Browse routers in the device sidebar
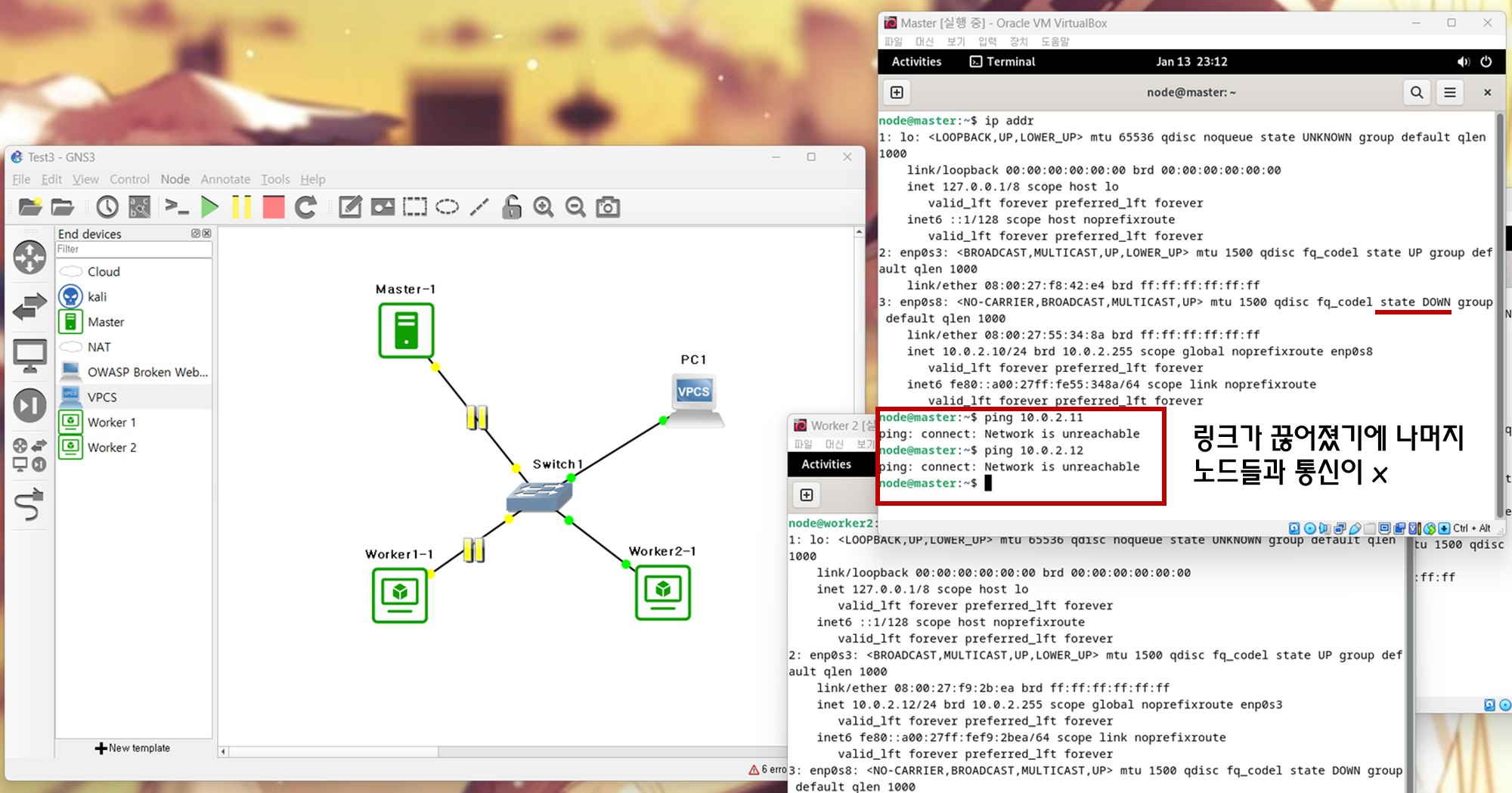The height and width of the screenshot is (793, 1512). coord(29,257)
